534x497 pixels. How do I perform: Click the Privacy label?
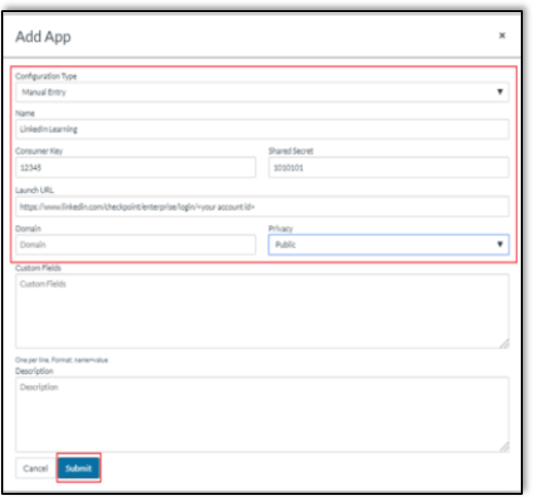[281, 229]
